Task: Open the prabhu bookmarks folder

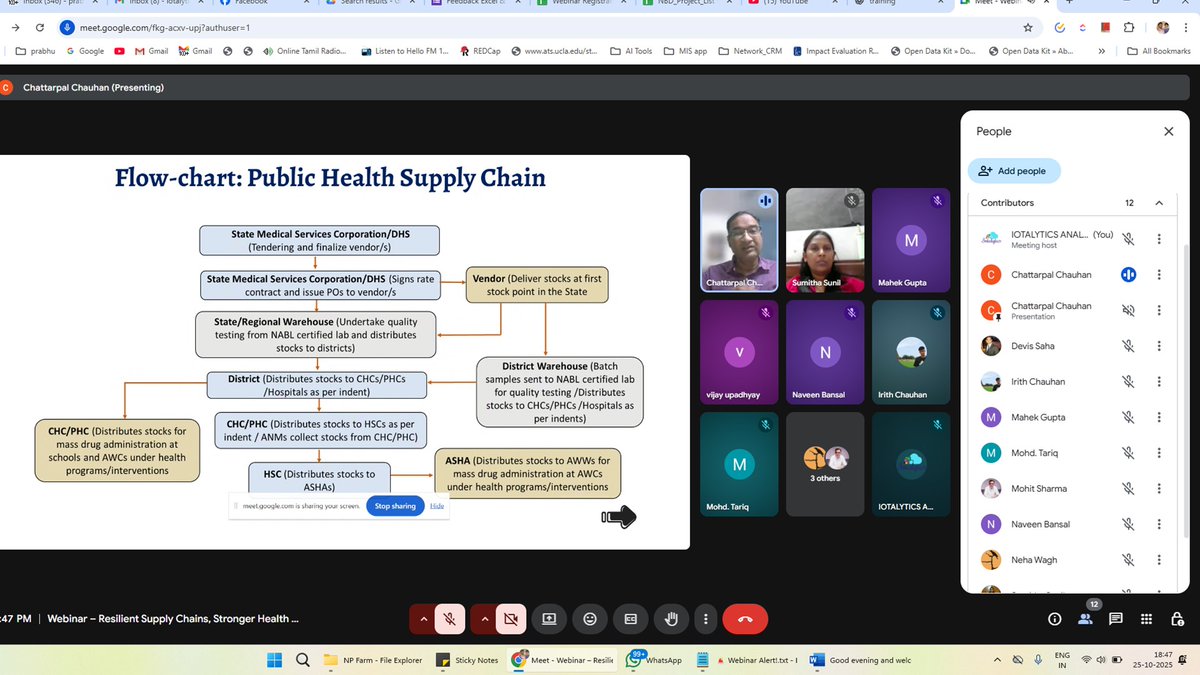Action: (x=35, y=51)
